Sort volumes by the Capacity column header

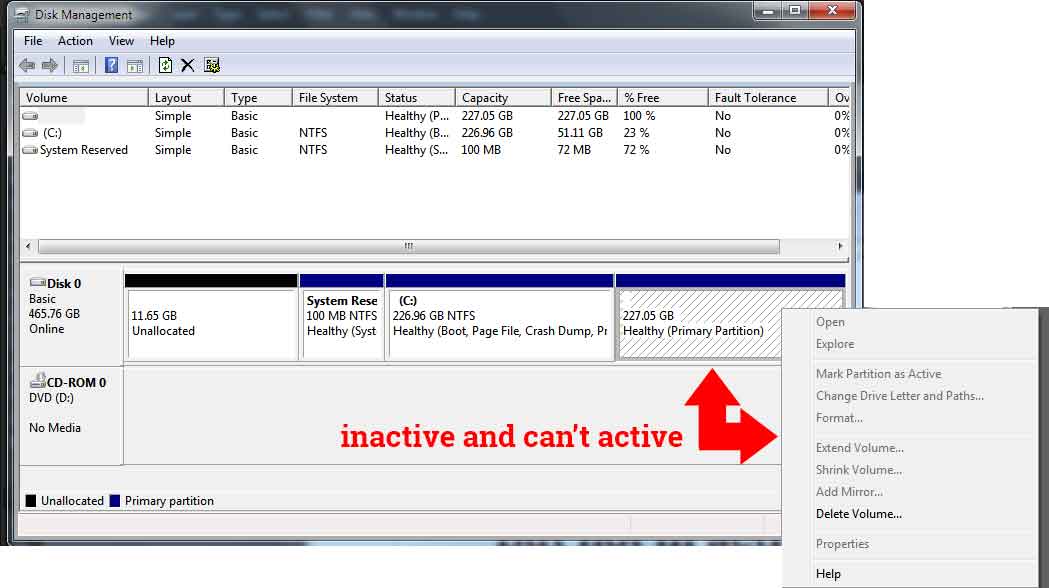pyautogui.click(x=502, y=97)
